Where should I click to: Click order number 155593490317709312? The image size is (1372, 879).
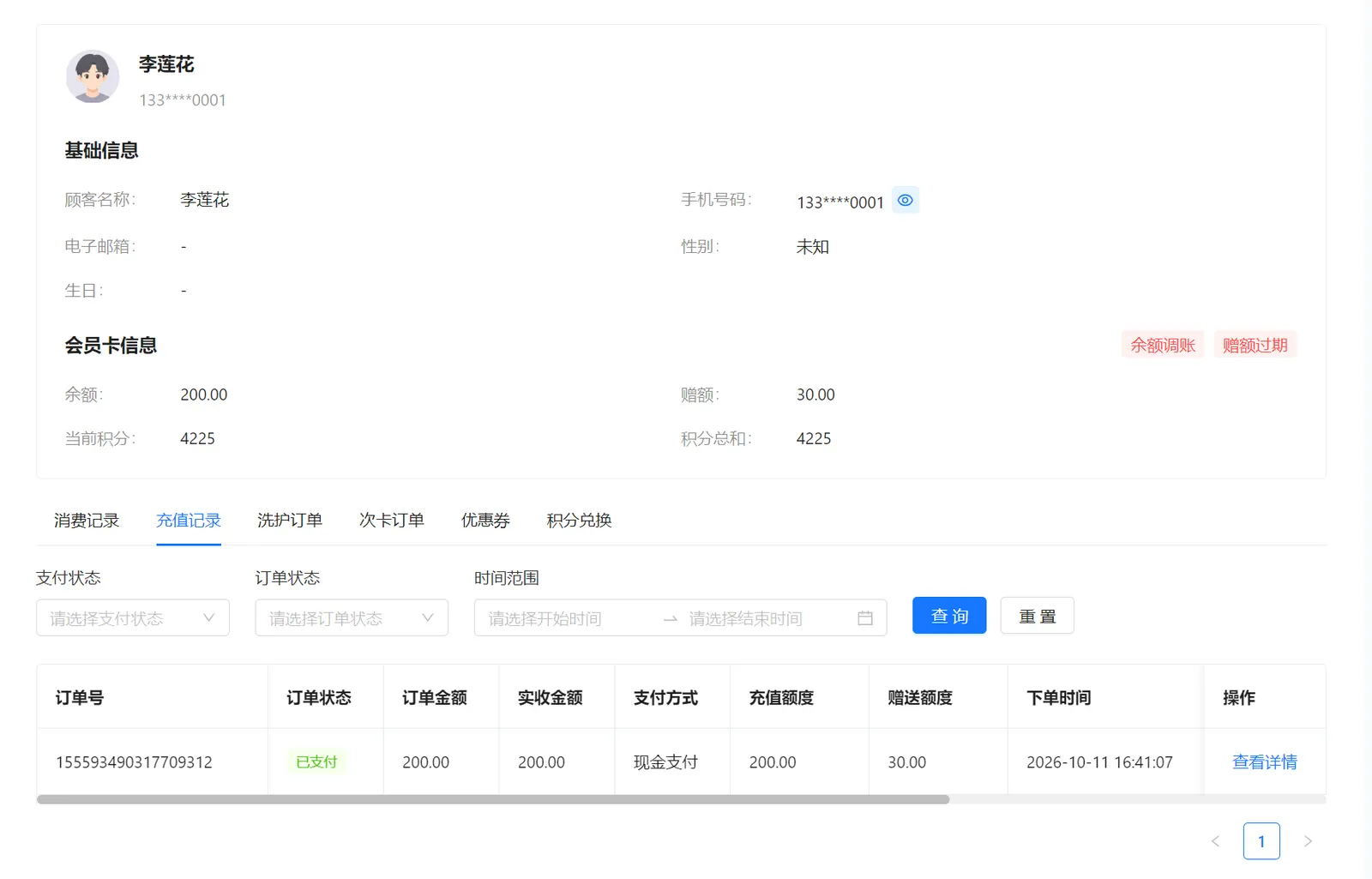(x=134, y=762)
